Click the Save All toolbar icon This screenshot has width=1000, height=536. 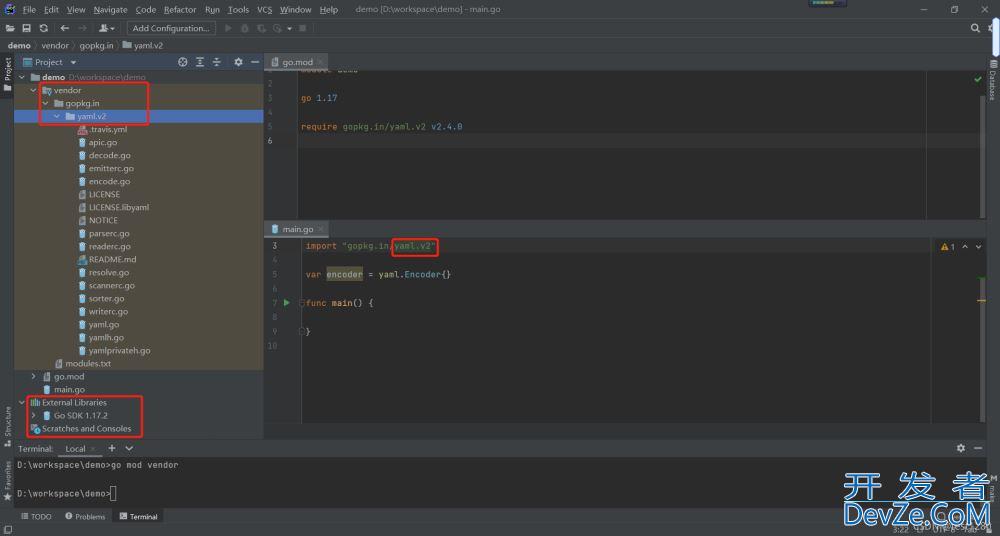pos(27,28)
